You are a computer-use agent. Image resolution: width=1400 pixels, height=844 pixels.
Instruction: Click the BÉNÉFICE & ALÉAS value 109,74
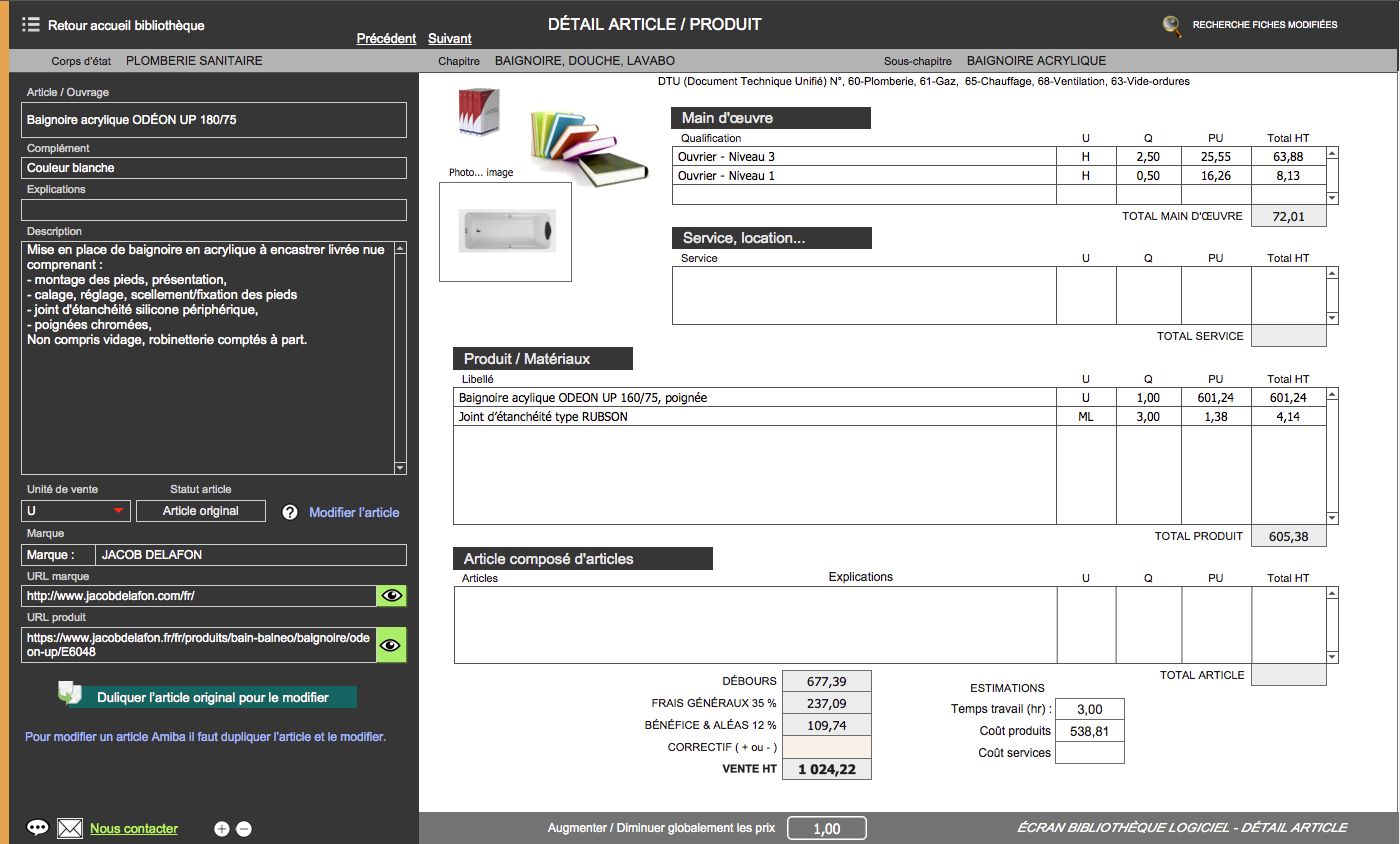pyautogui.click(x=826, y=725)
